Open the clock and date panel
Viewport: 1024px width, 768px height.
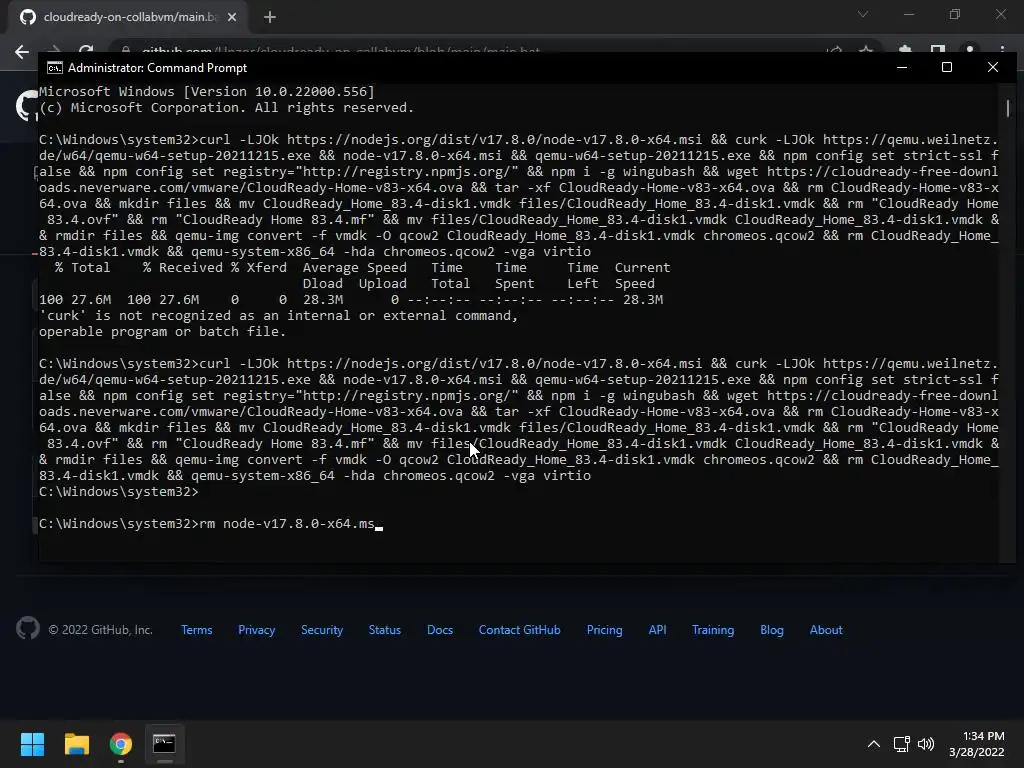976,744
